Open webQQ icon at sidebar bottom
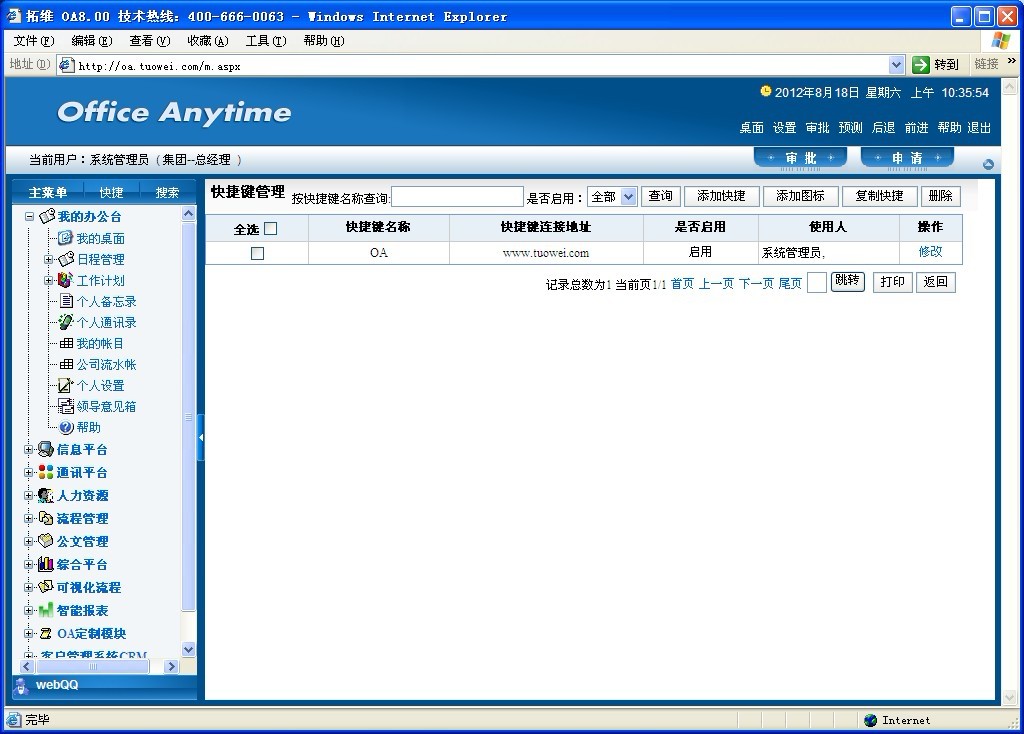Screen dimensions: 1024x734 [21, 685]
